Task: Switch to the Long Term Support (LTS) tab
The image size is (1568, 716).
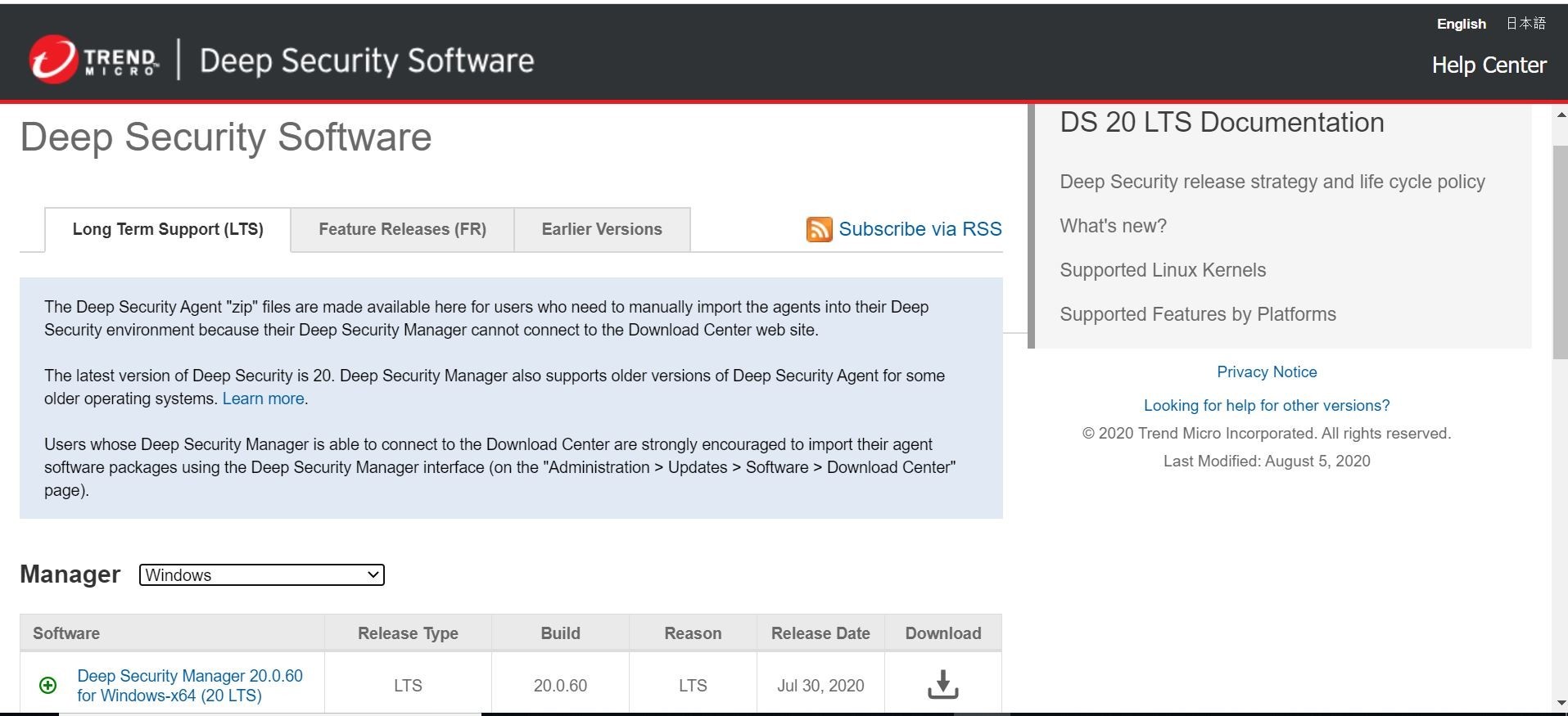Action: click(x=168, y=229)
